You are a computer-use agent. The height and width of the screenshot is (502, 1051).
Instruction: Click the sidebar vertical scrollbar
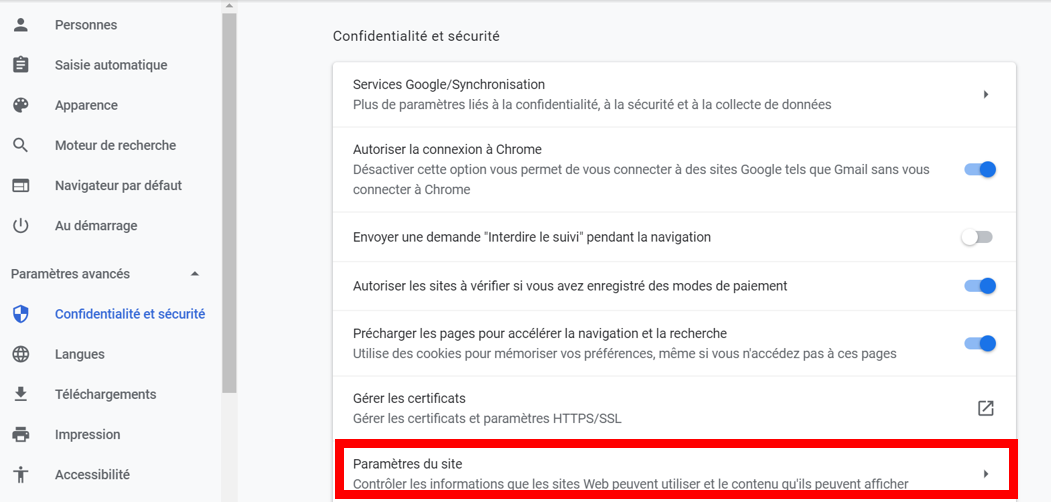(229, 200)
